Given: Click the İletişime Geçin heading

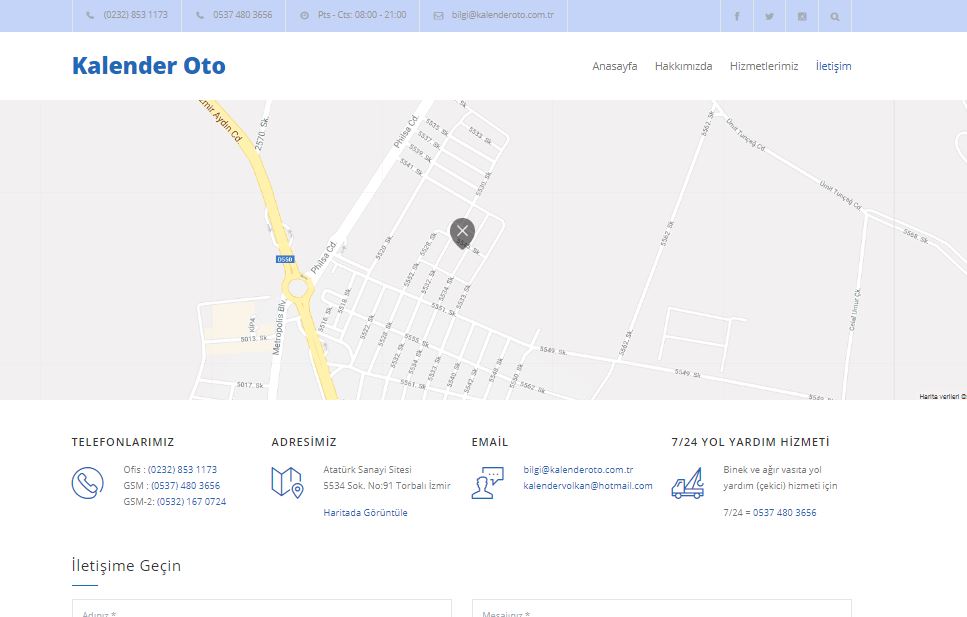Looking at the screenshot, I should tap(126, 565).
